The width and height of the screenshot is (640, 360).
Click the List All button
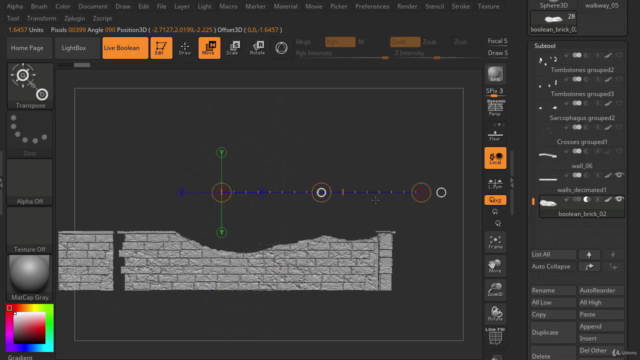(x=553, y=254)
